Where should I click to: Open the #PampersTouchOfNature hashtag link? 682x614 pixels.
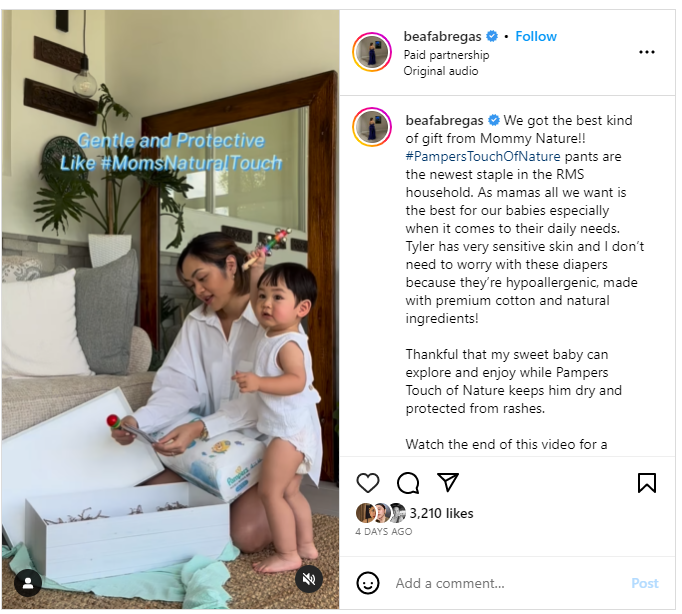(483, 156)
